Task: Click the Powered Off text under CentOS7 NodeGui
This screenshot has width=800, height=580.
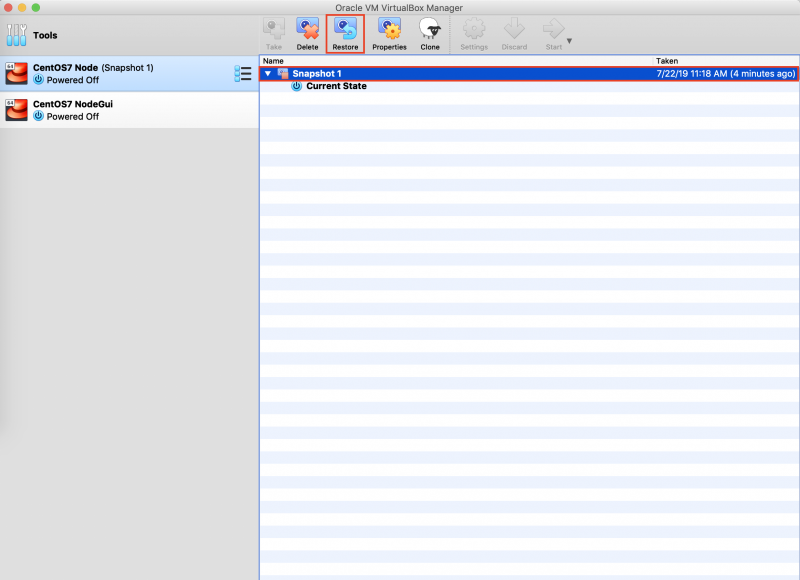Action: (x=73, y=116)
